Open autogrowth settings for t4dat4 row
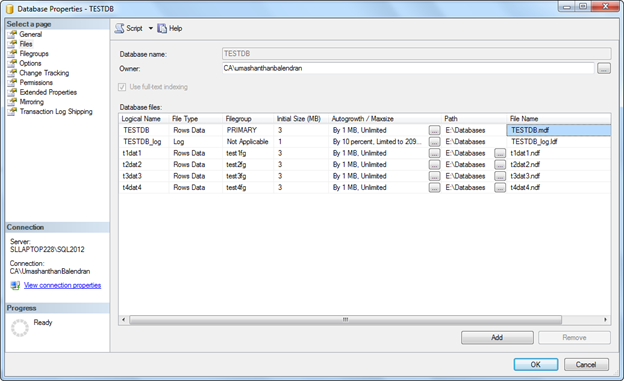Image resolution: width=624 pixels, height=381 pixels. coord(435,188)
